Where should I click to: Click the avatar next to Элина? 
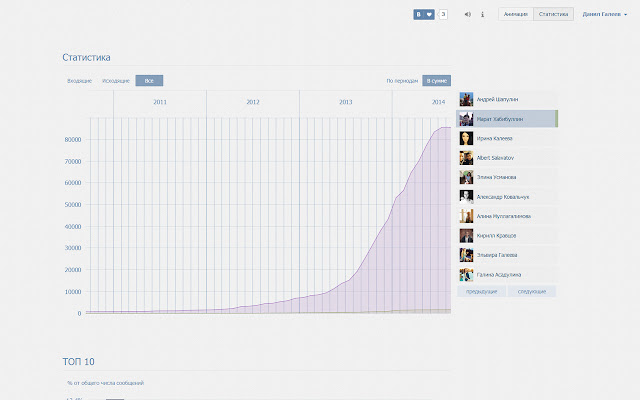pyautogui.click(x=466, y=177)
